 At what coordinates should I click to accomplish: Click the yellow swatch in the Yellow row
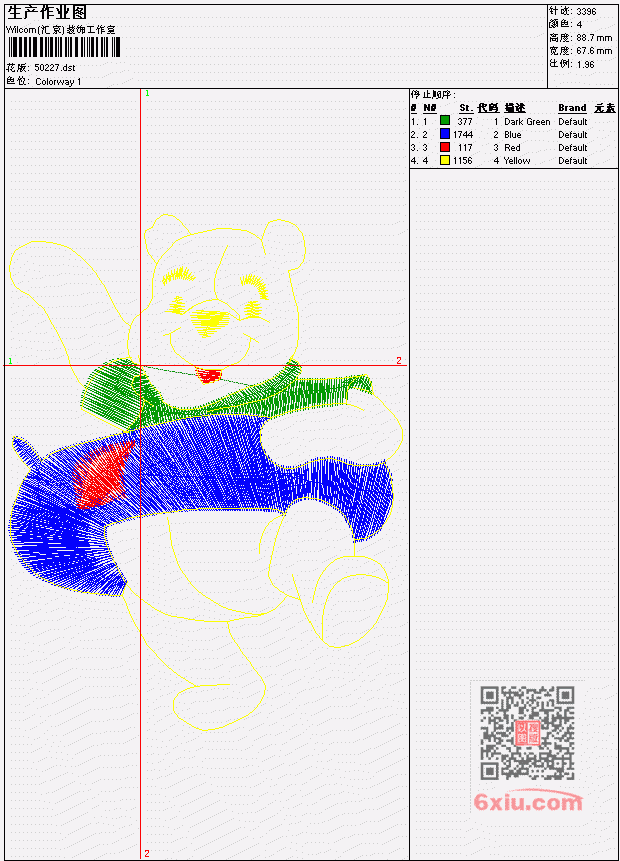click(x=445, y=160)
